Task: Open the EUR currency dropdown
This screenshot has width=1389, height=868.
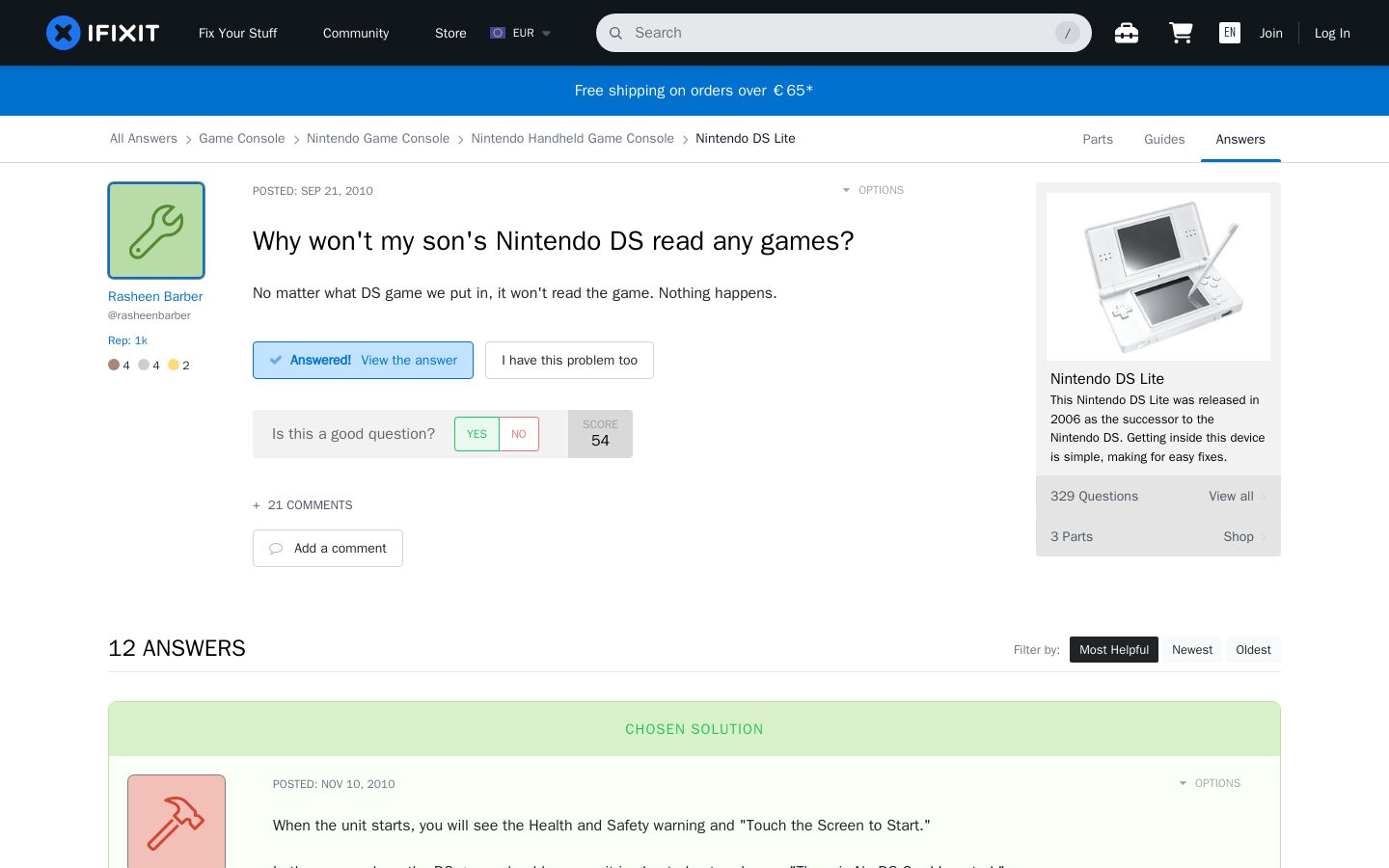Action: (521, 33)
